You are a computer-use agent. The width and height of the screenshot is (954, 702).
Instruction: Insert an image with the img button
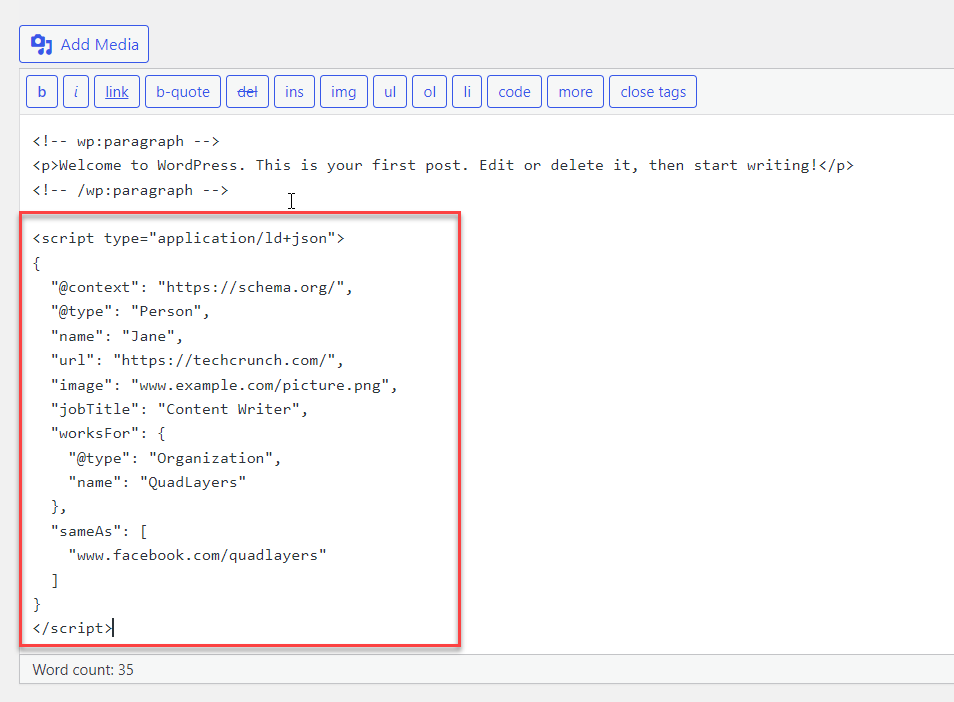point(344,92)
